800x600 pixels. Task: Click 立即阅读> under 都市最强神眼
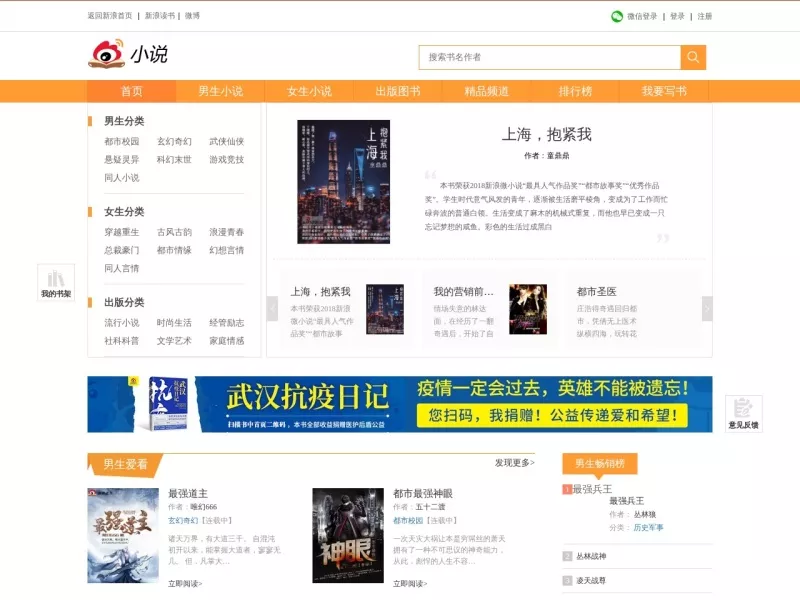pos(410,583)
